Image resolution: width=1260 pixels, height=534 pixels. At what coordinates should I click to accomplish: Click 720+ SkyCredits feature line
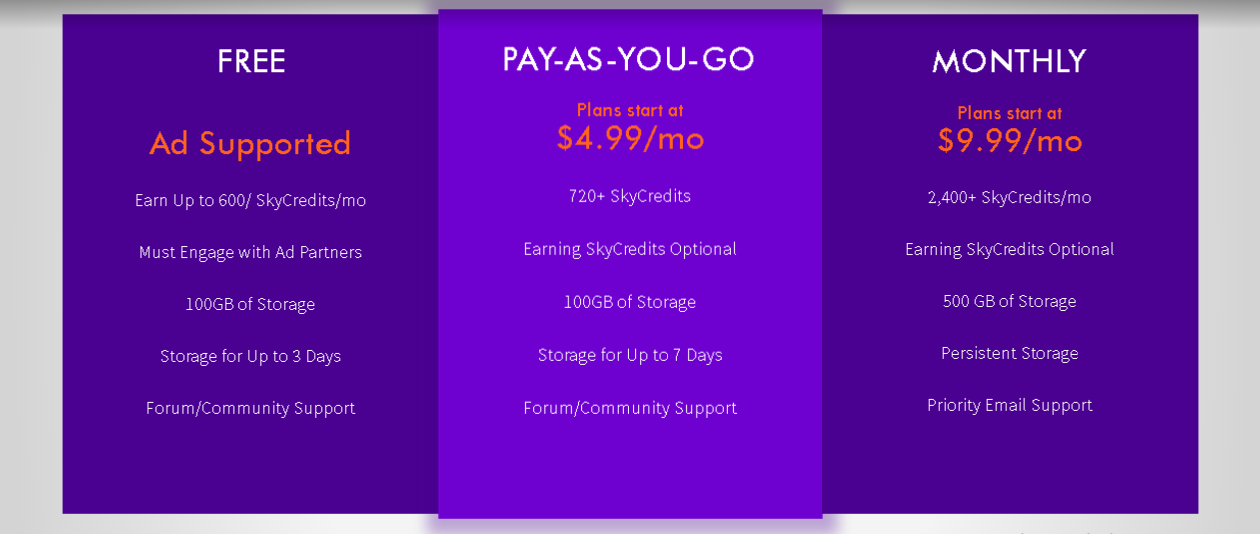(630, 196)
